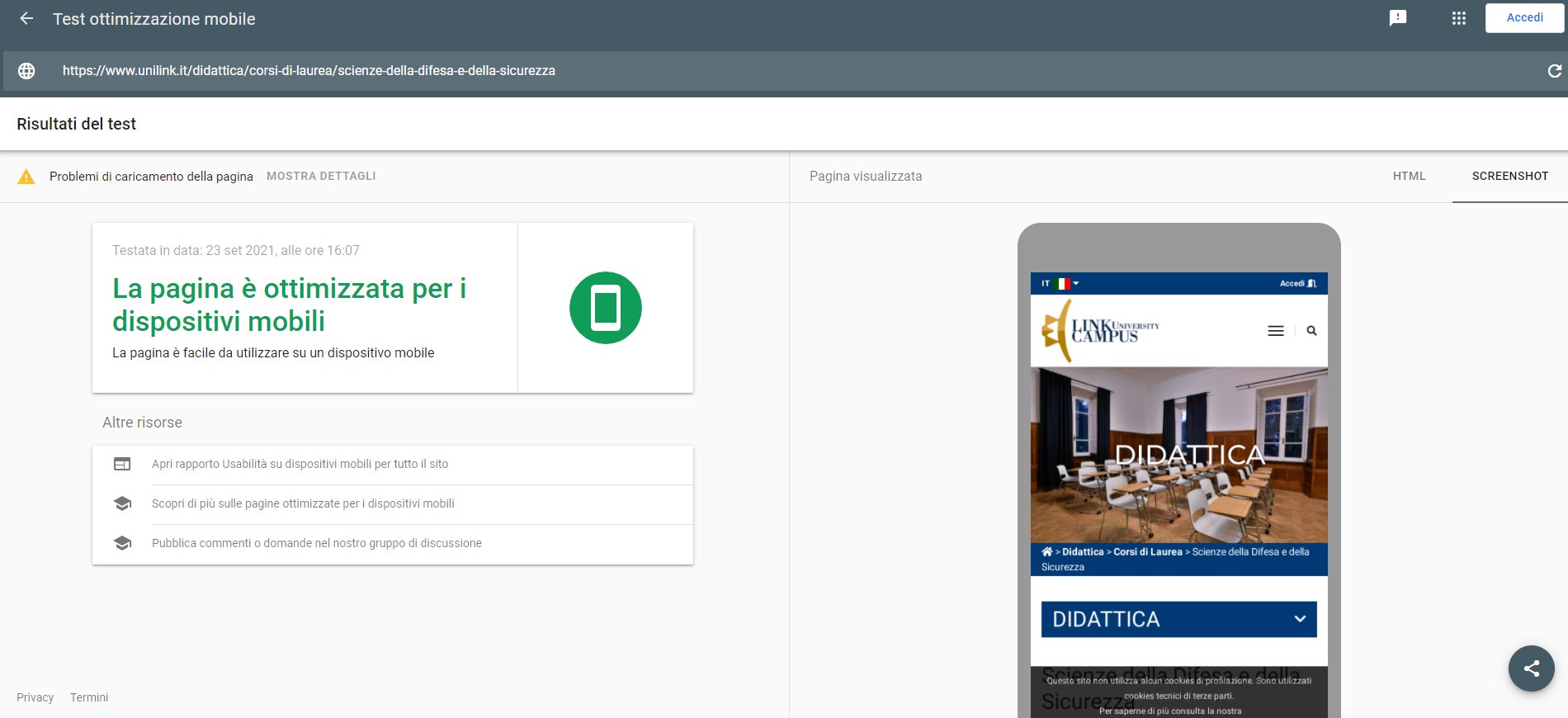Click the Link Campus University logo
The width and height of the screenshot is (1568, 718).
[1100, 331]
